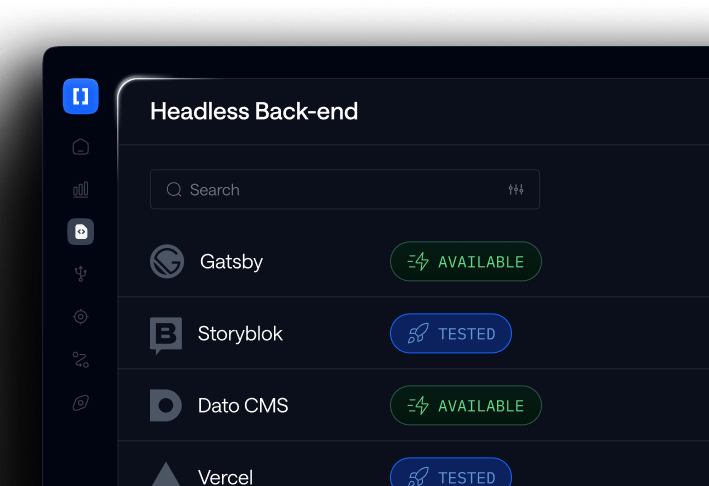Focus the Search input field
Viewport: 709px width, 486px height.
[x=345, y=189]
